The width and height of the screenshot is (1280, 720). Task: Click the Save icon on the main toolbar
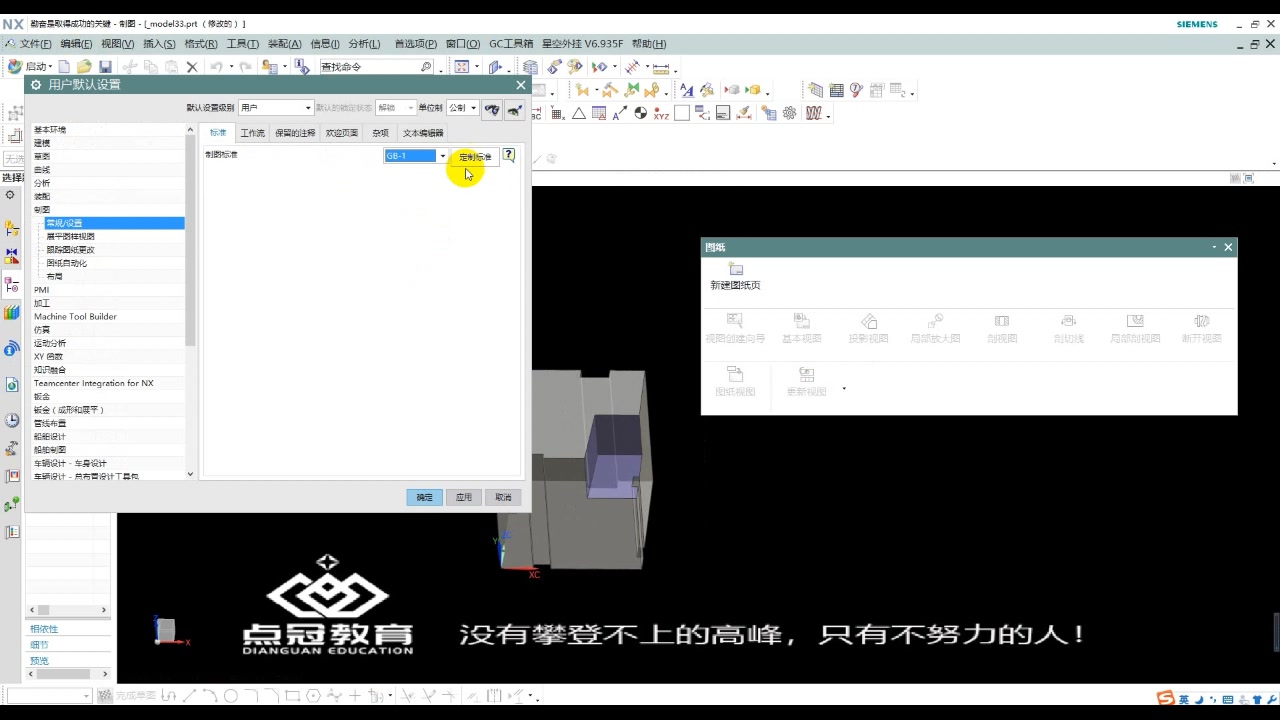pos(104,66)
